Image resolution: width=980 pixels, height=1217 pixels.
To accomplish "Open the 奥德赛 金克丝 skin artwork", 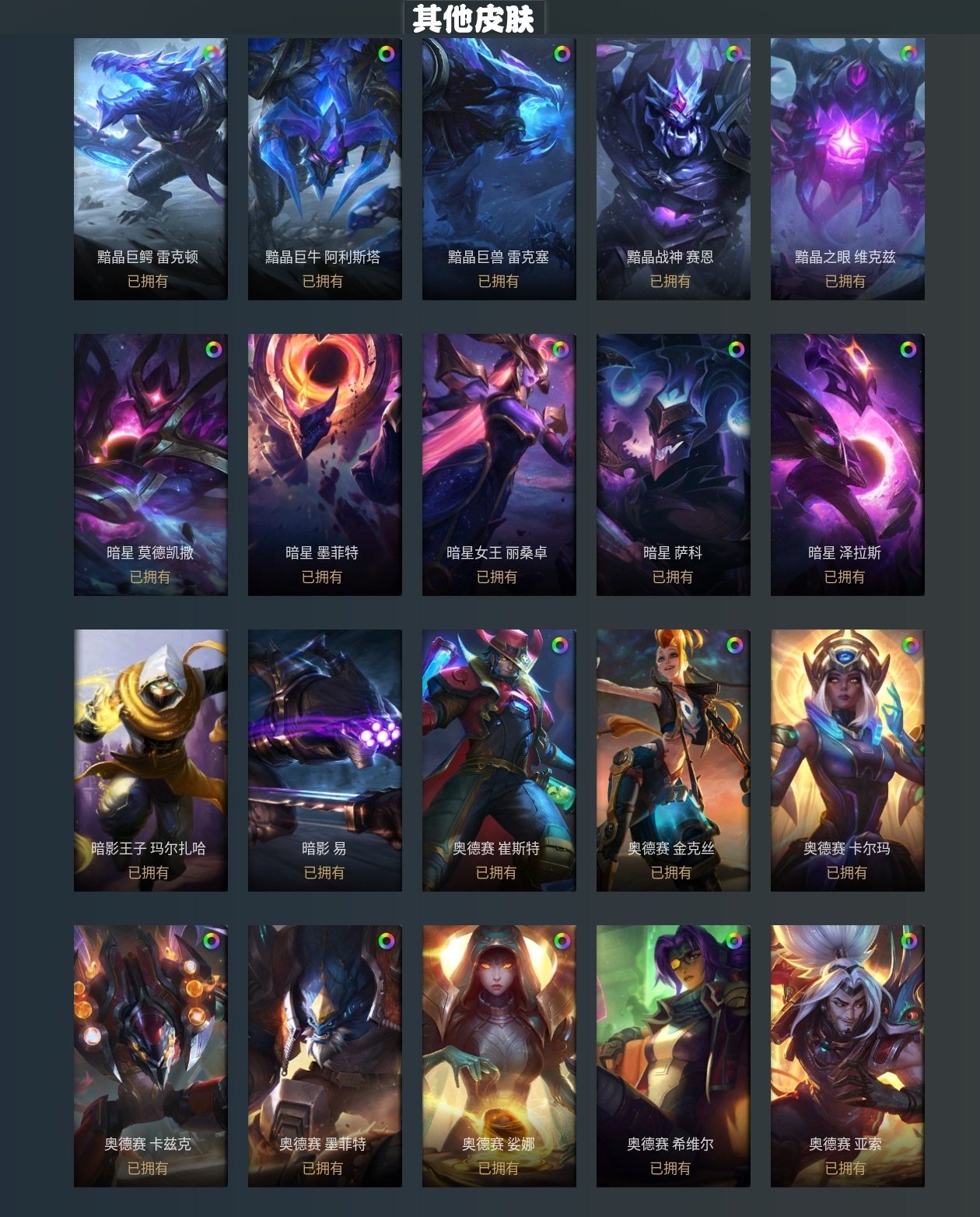I will pyautogui.click(x=674, y=760).
